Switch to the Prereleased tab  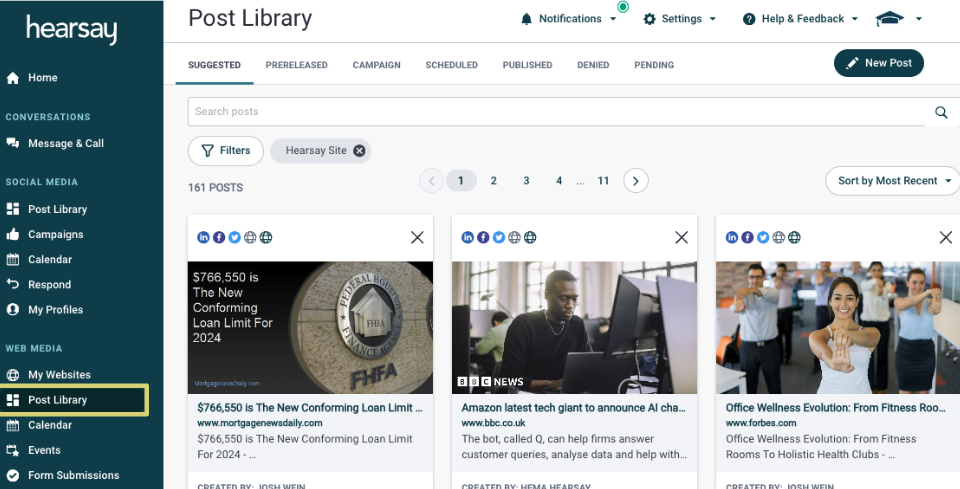tap(296, 65)
